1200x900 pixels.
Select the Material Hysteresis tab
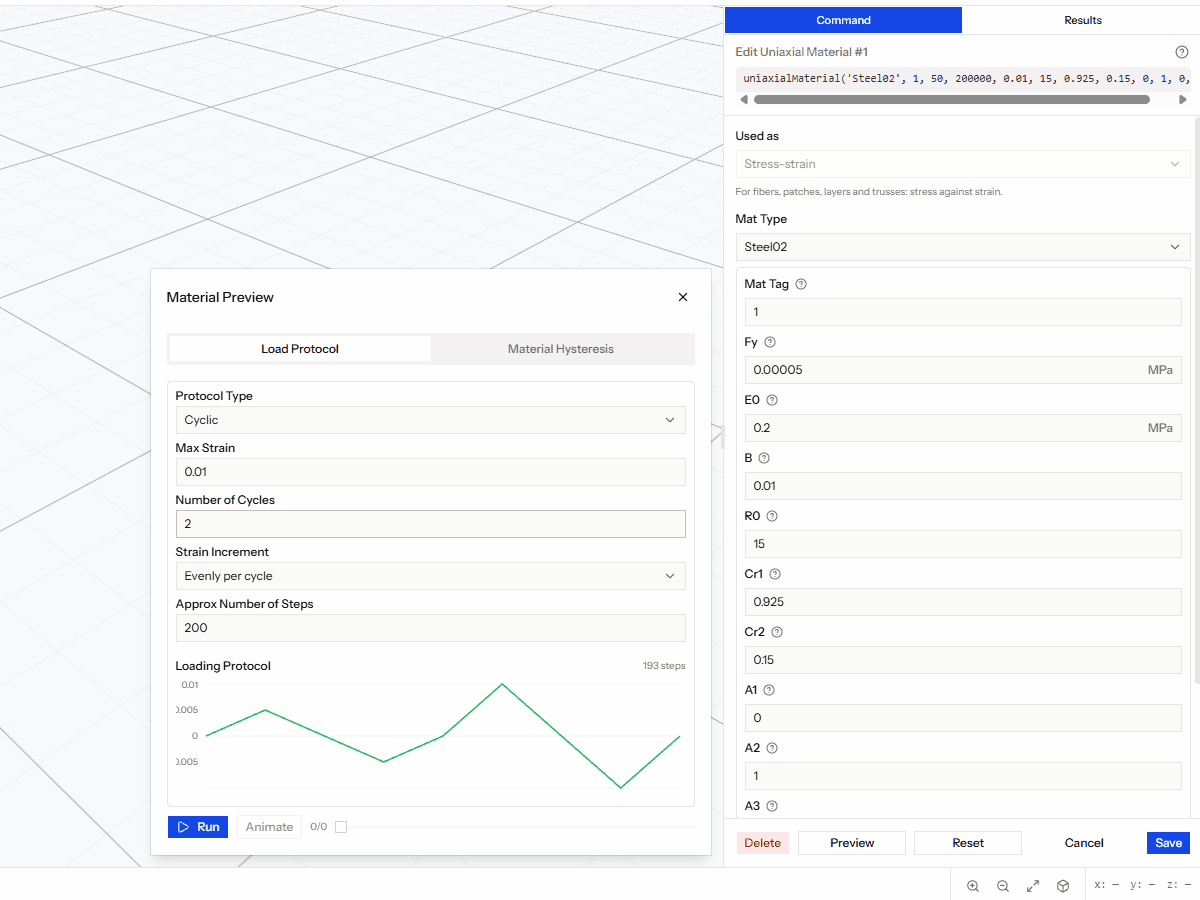[561, 349]
